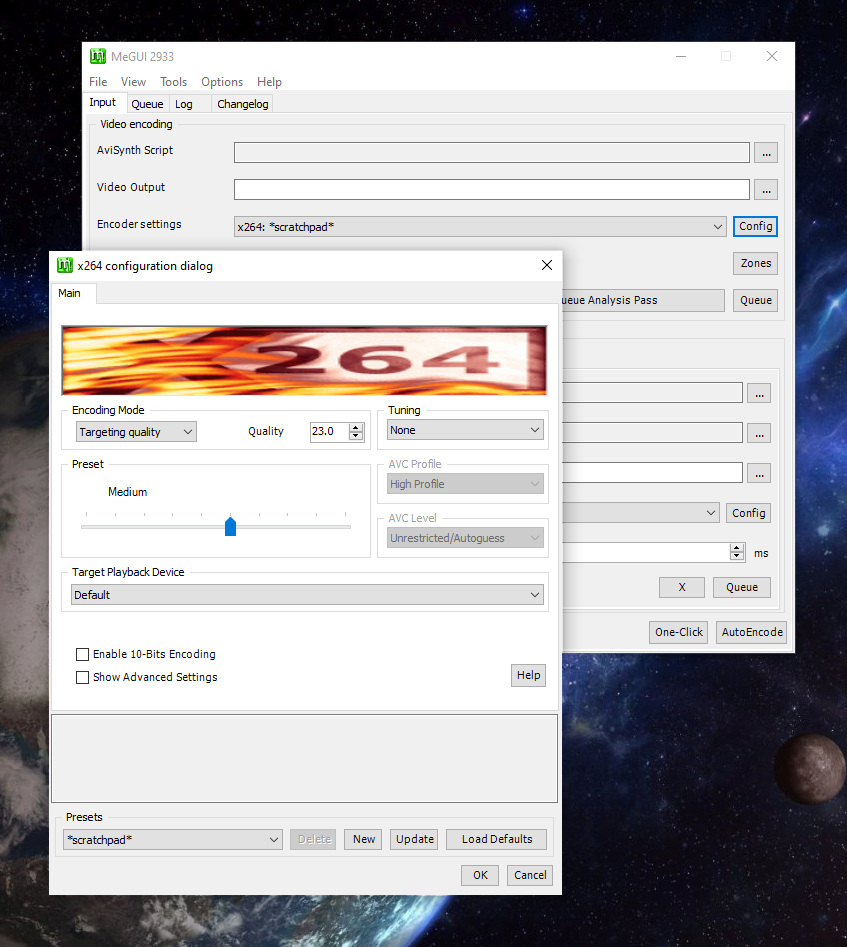Click the Delete preset button
The width and height of the screenshot is (847, 947).
click(x=313, y=839)
